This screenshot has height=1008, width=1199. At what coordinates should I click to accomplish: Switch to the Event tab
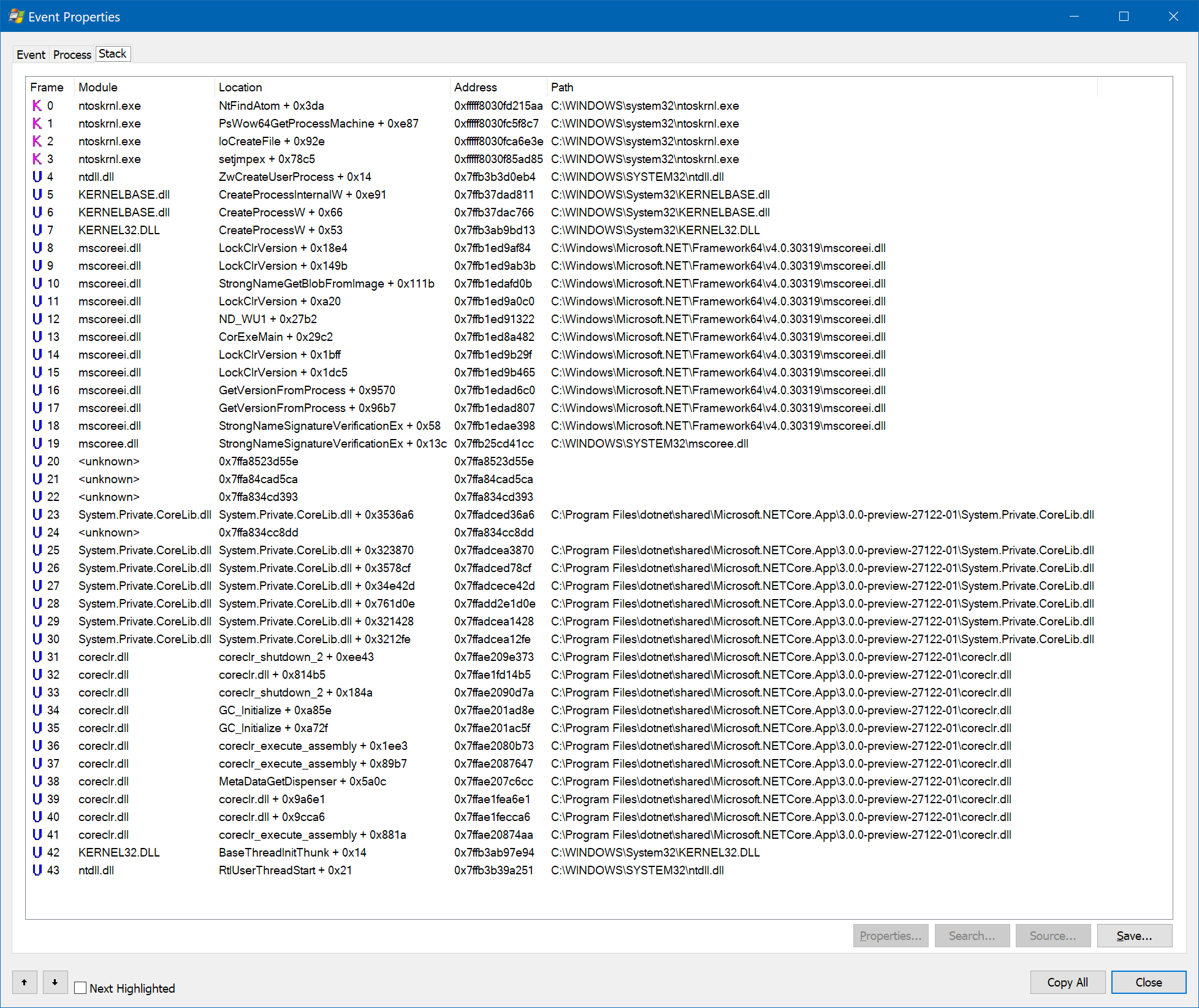[31, 54]
